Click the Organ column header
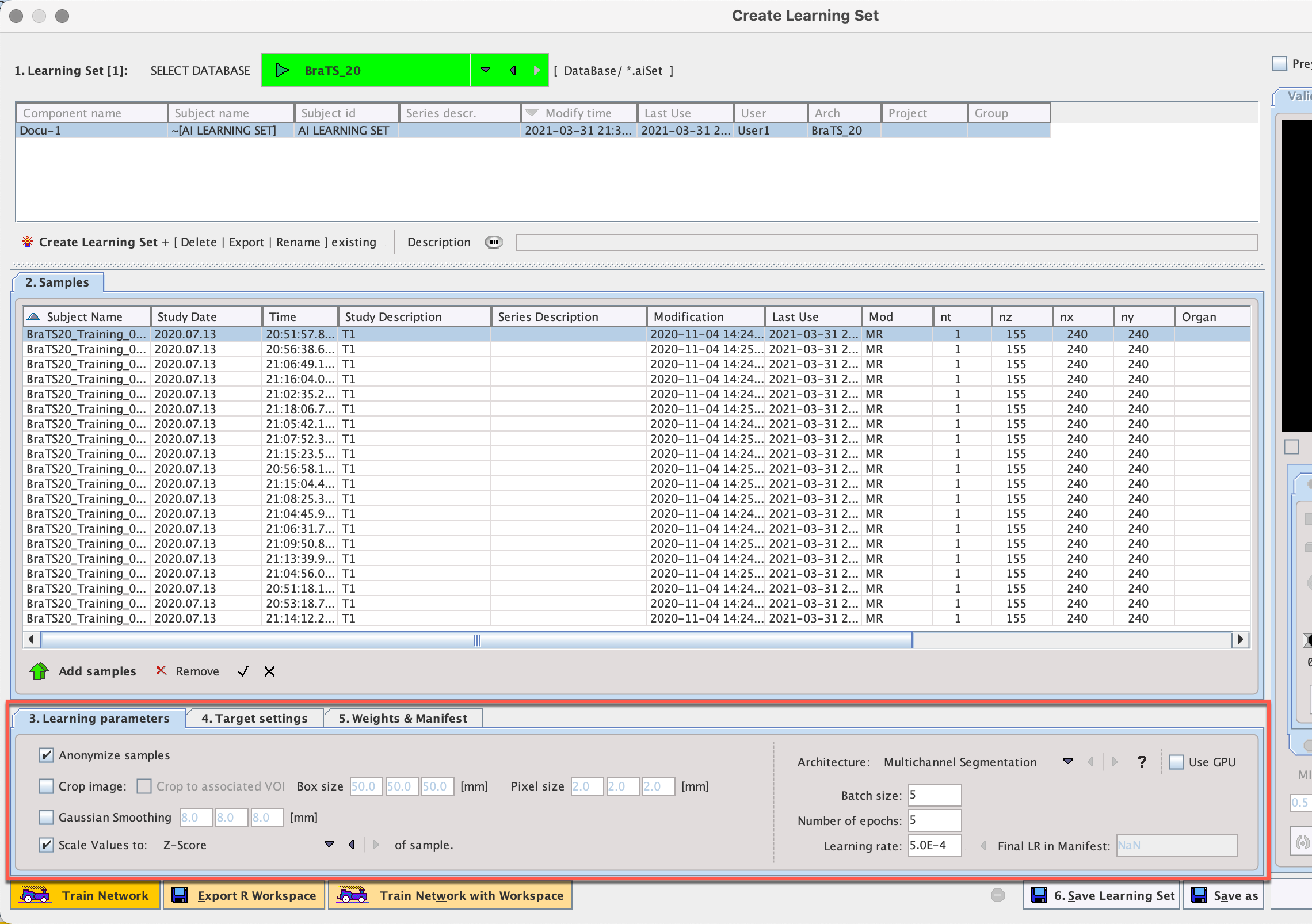 (x=1212, y=316)
